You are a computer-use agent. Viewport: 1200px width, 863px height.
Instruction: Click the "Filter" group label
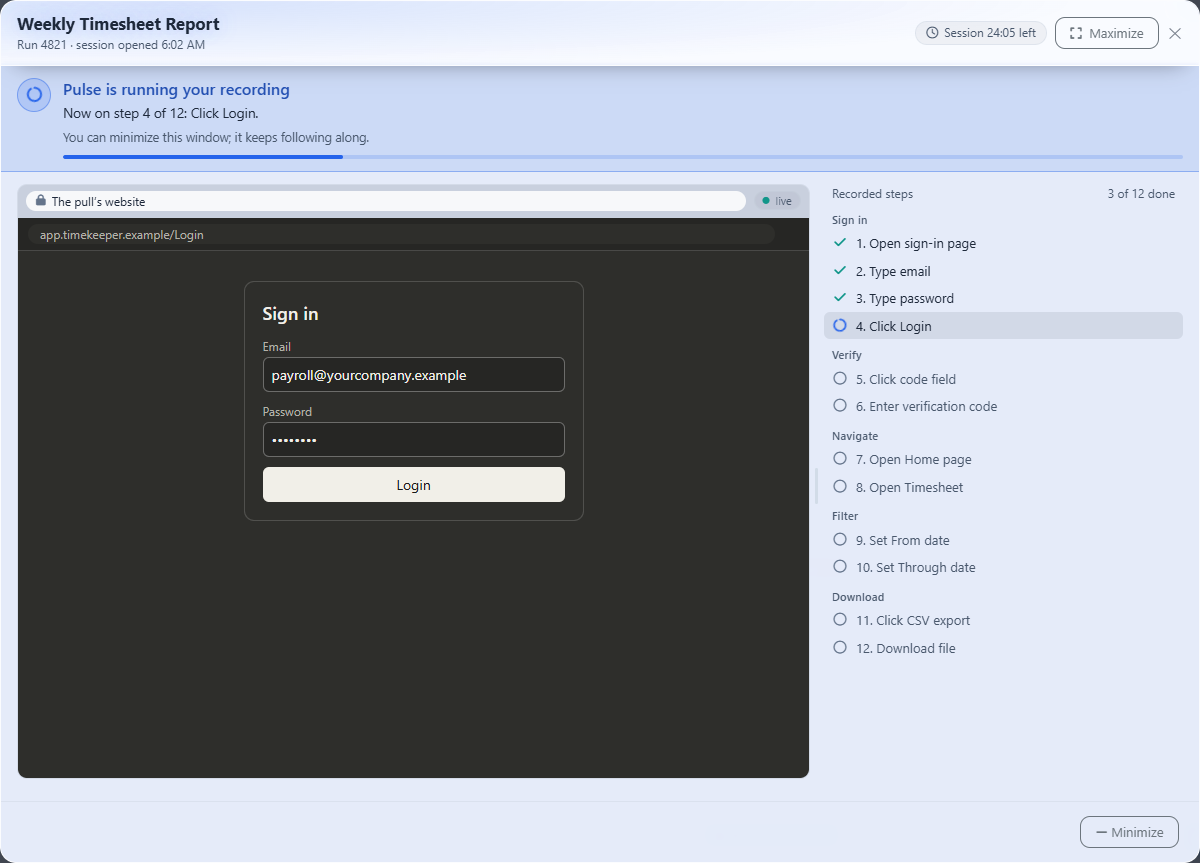[845, 516]
